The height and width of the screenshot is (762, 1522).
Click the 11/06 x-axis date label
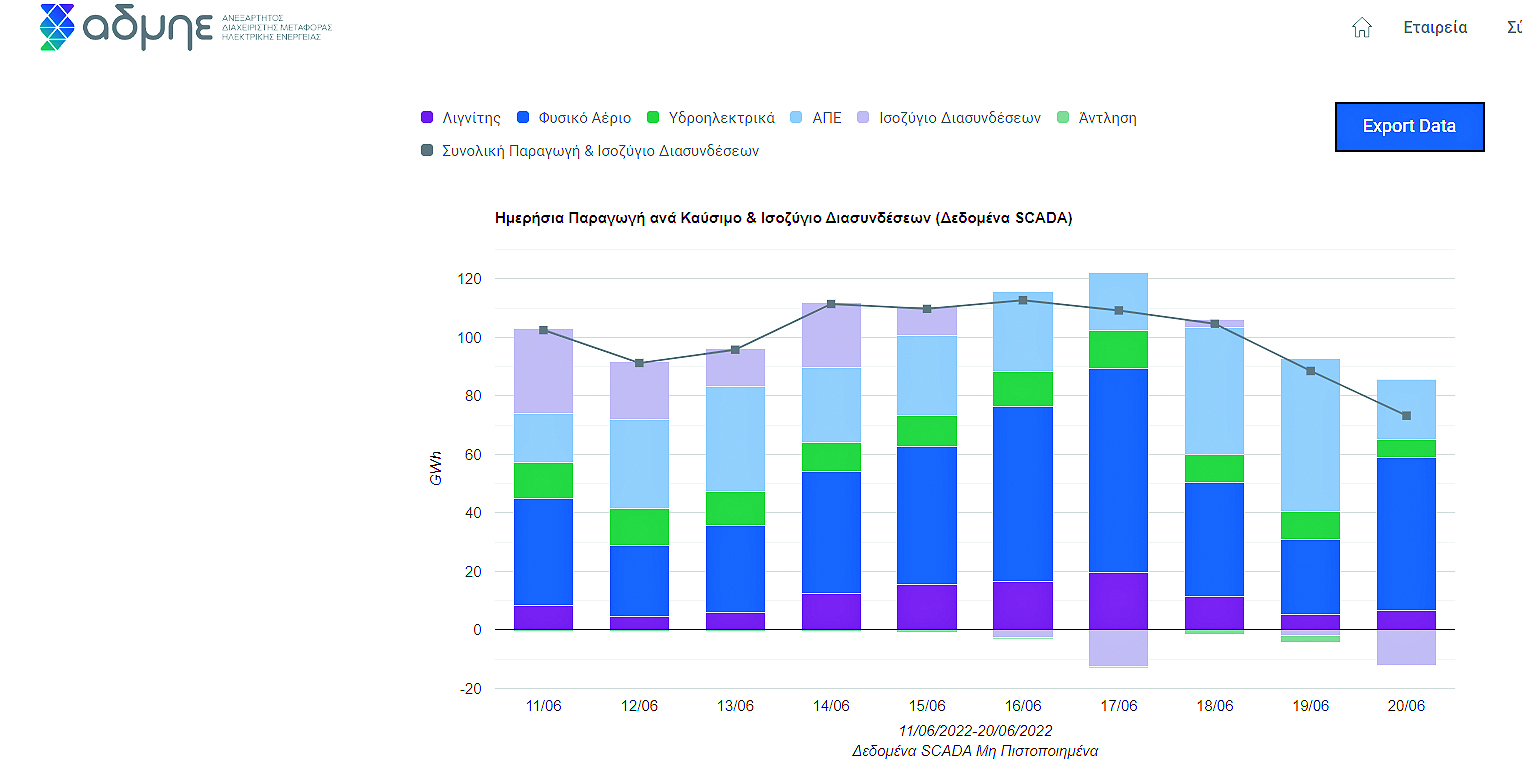point(543,706)
